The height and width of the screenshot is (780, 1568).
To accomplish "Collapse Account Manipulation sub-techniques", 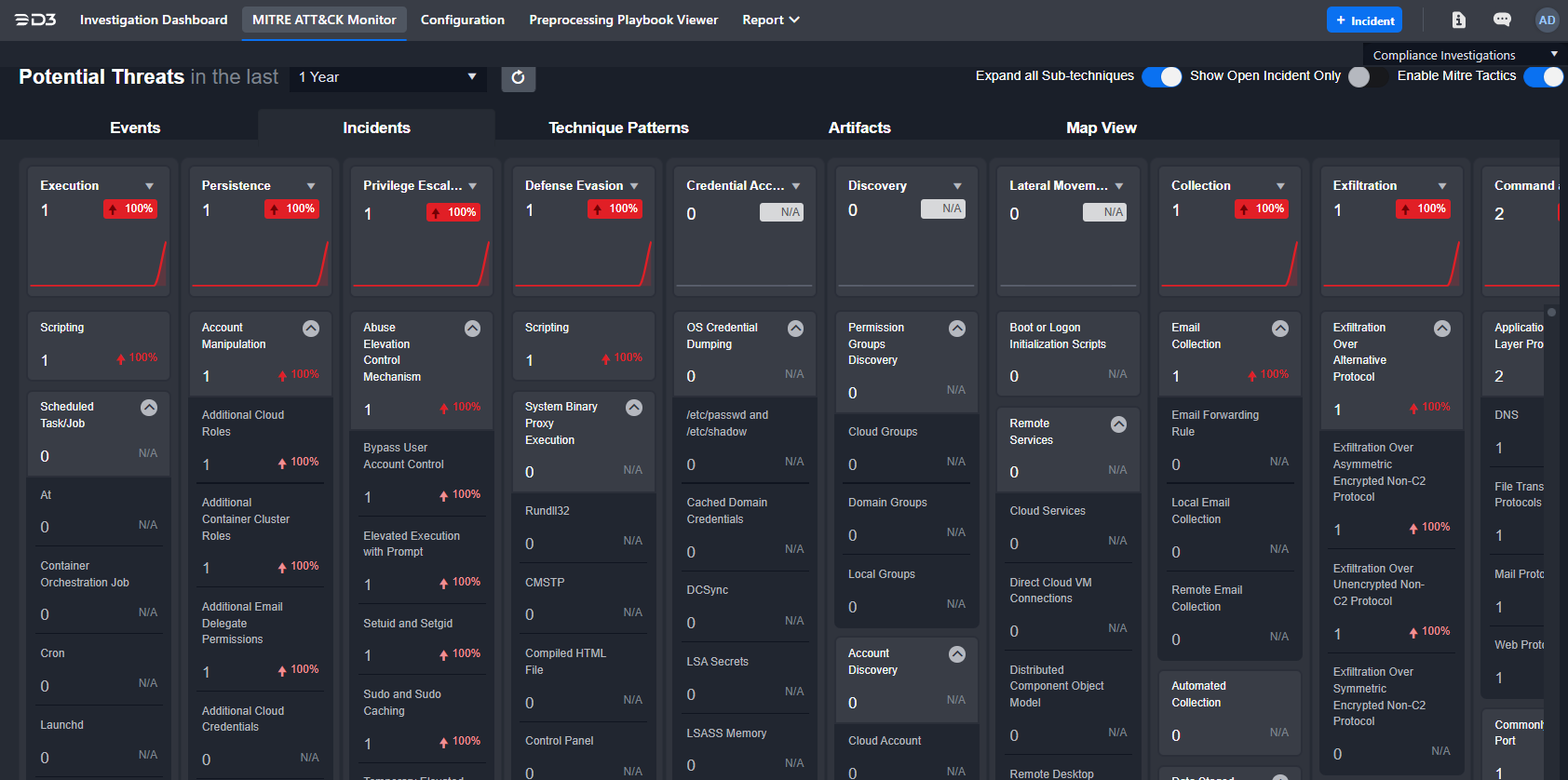I will 311,329.
